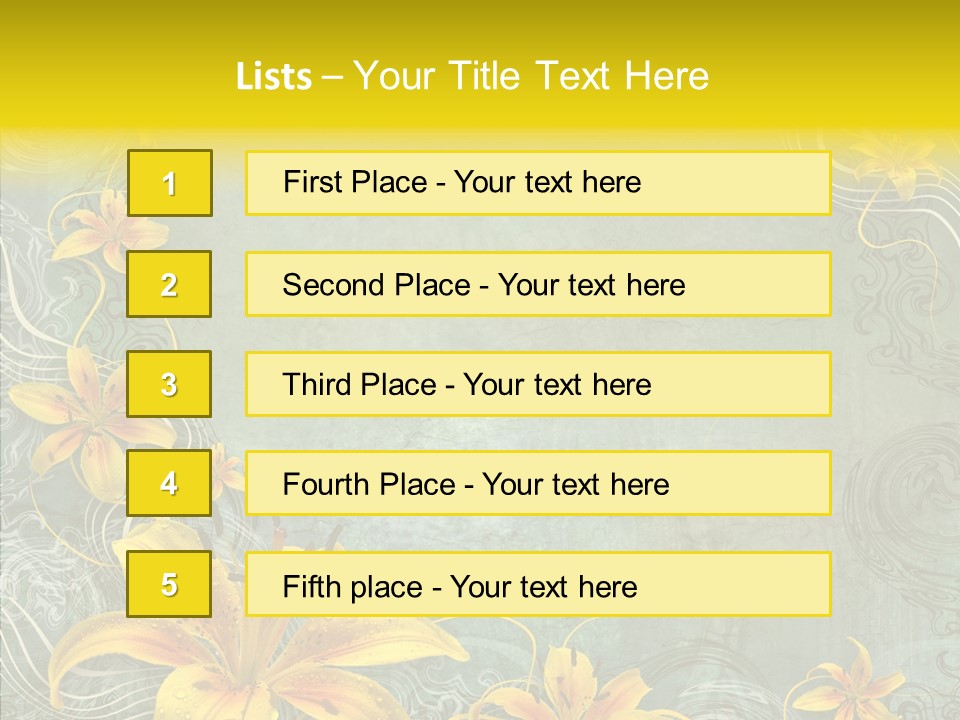Click the yellow number 1 box

(x=169, y=183)
